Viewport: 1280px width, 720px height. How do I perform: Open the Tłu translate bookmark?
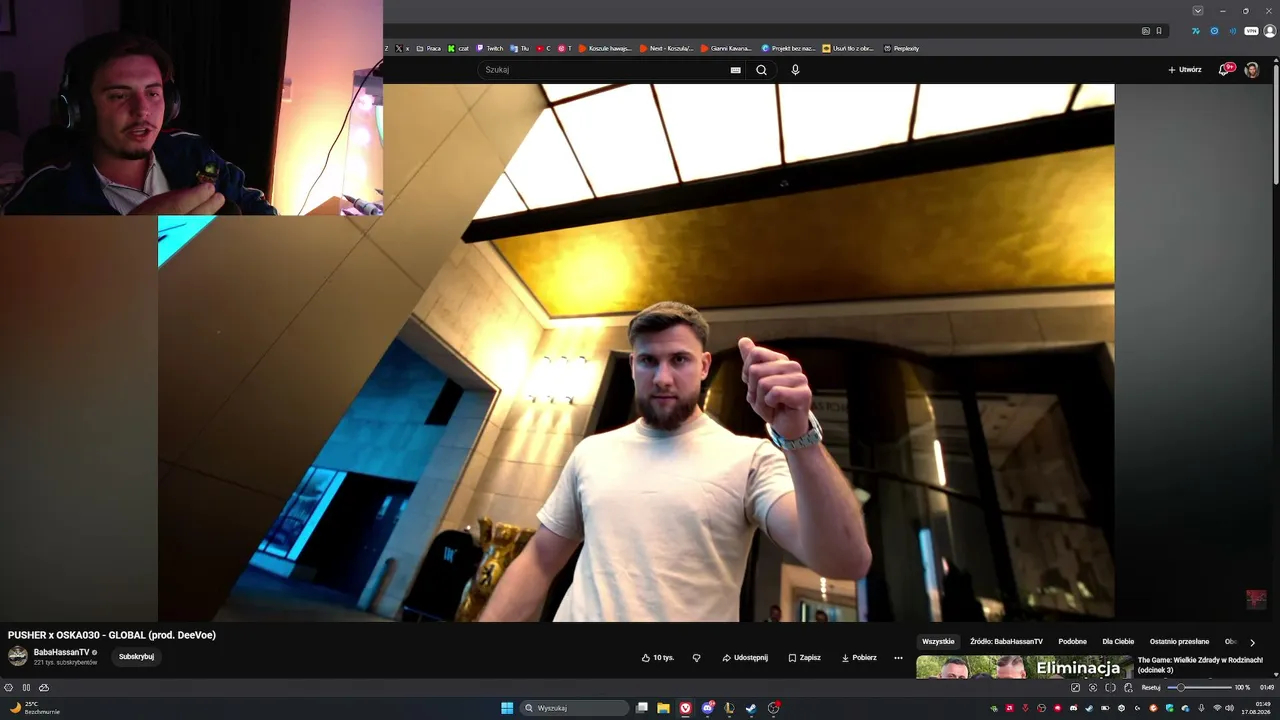point(520,48)
